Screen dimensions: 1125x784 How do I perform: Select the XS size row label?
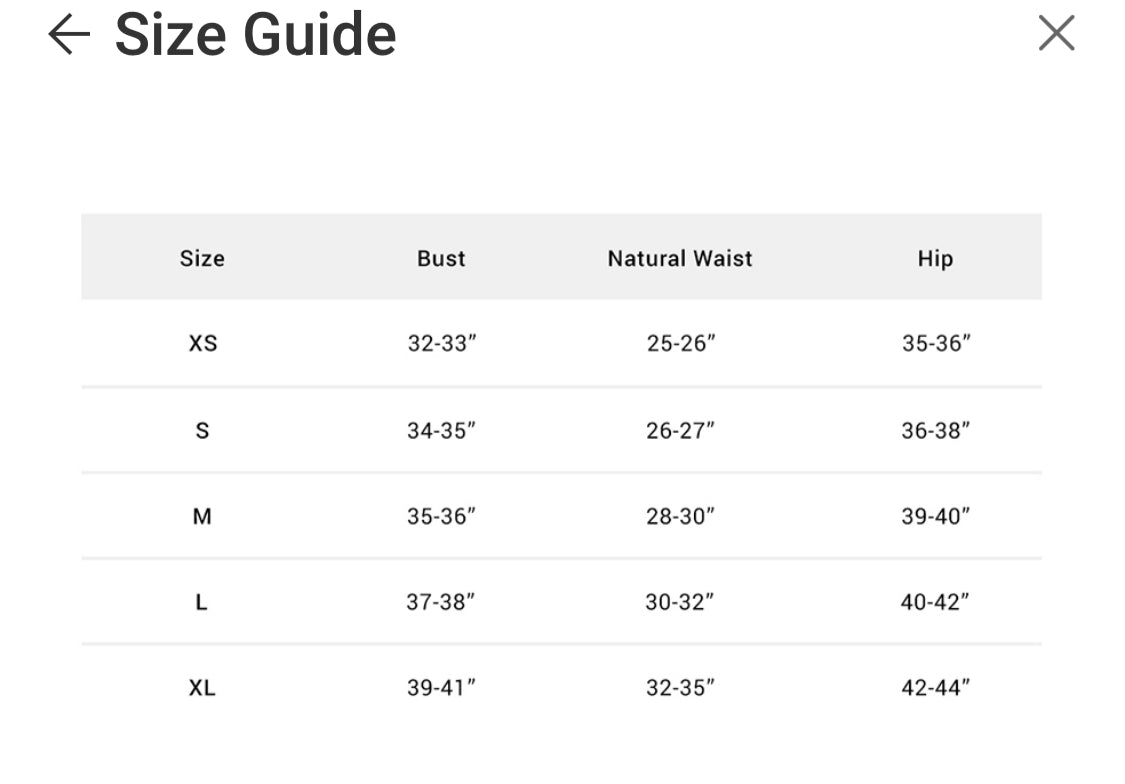(203, 343)
